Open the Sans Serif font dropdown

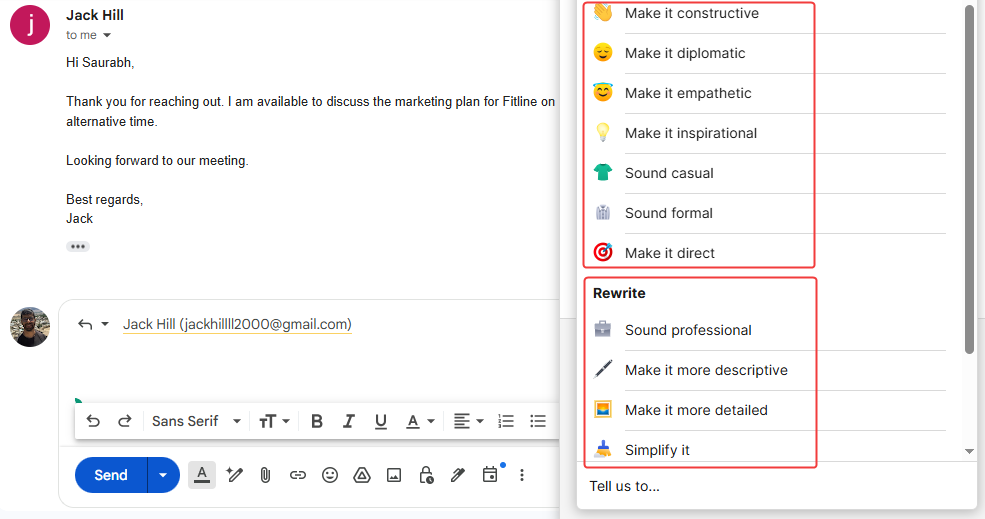click(196, 421)
